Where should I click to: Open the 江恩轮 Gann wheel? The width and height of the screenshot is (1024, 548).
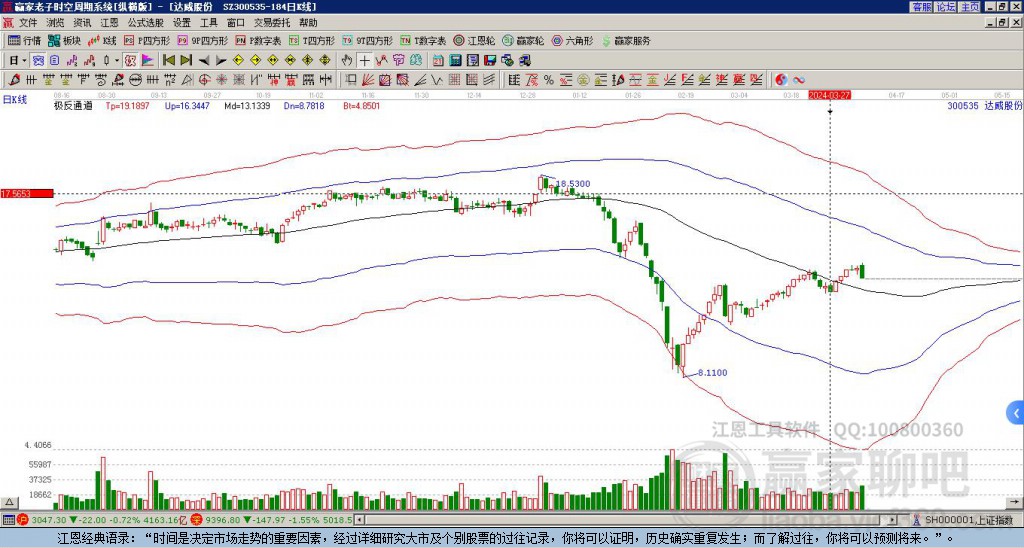pyautogui.click(x=475, y=40)
